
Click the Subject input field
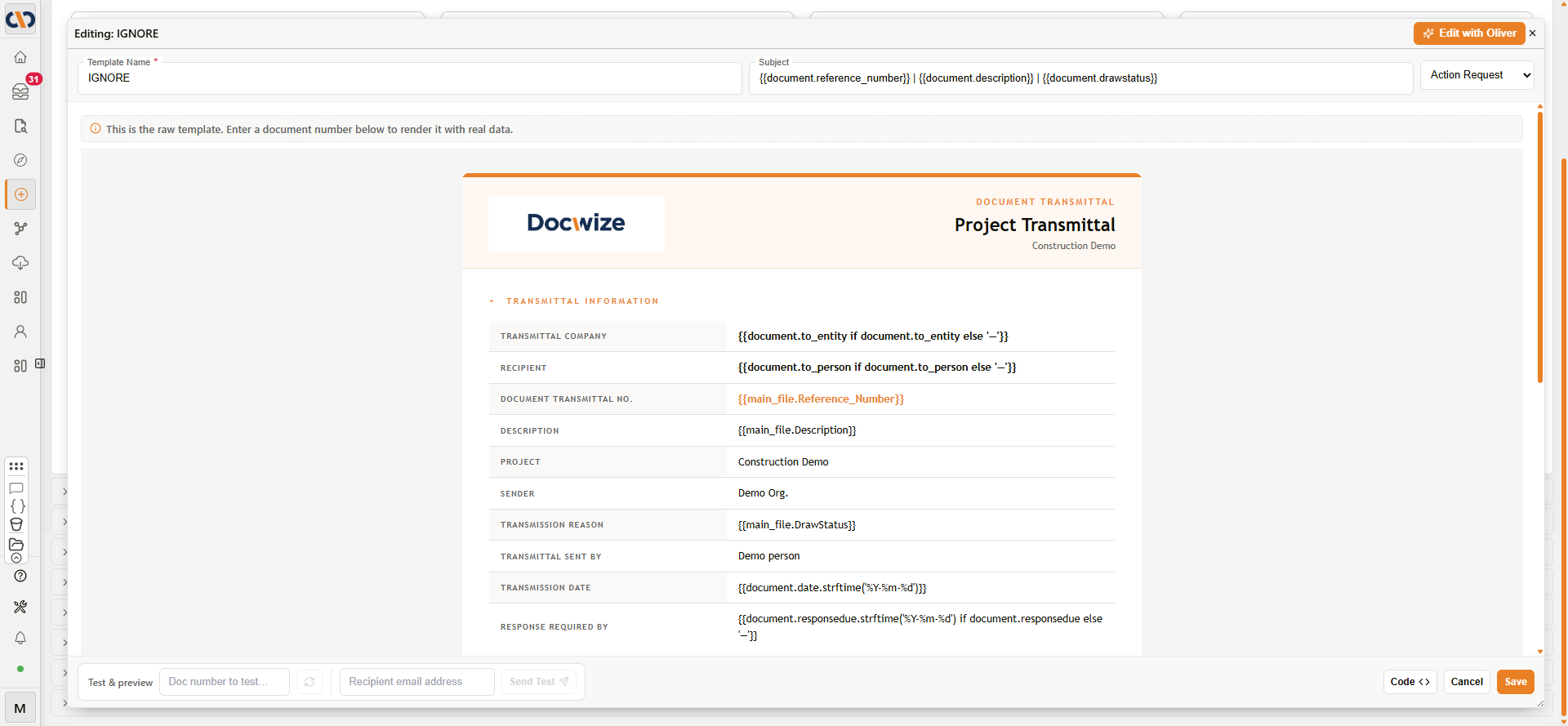click(x=1081, y=78)
